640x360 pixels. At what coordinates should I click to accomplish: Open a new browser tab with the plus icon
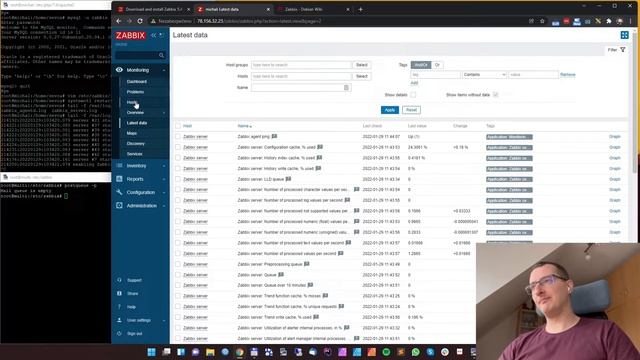[360, 9]
